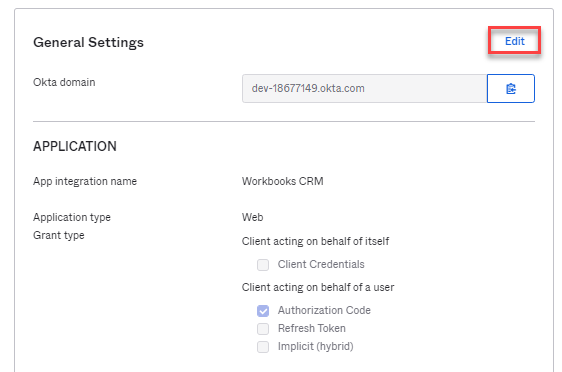Click the Refresh Token label text

coord(312,328)
